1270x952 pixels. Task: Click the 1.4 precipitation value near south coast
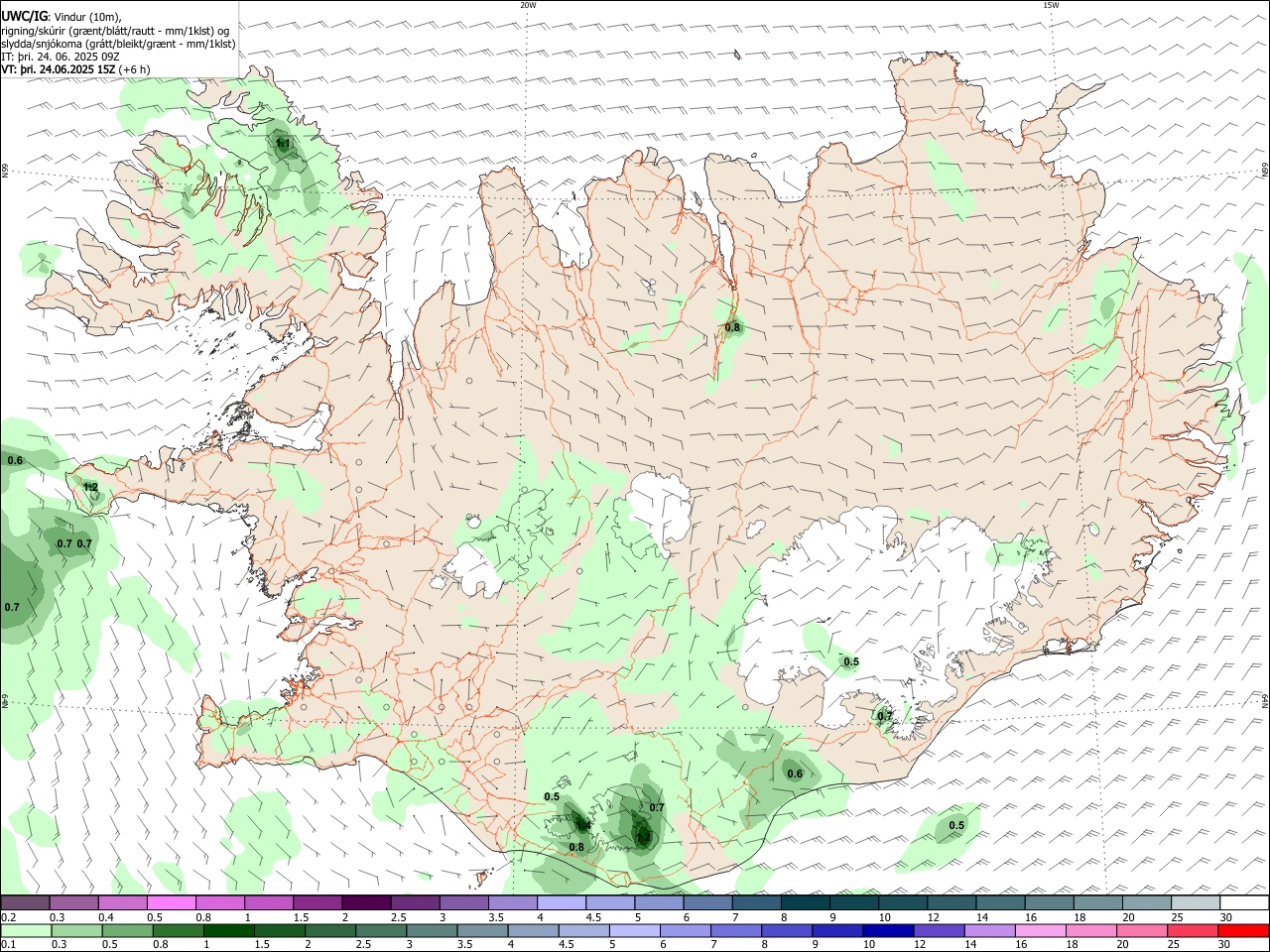[x=583, y=825]
